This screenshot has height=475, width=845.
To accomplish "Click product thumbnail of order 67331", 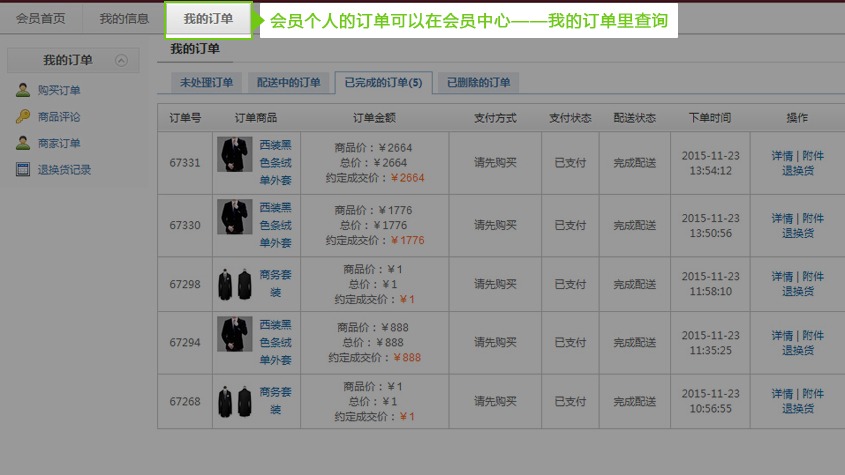I will [x=234, y=154].
